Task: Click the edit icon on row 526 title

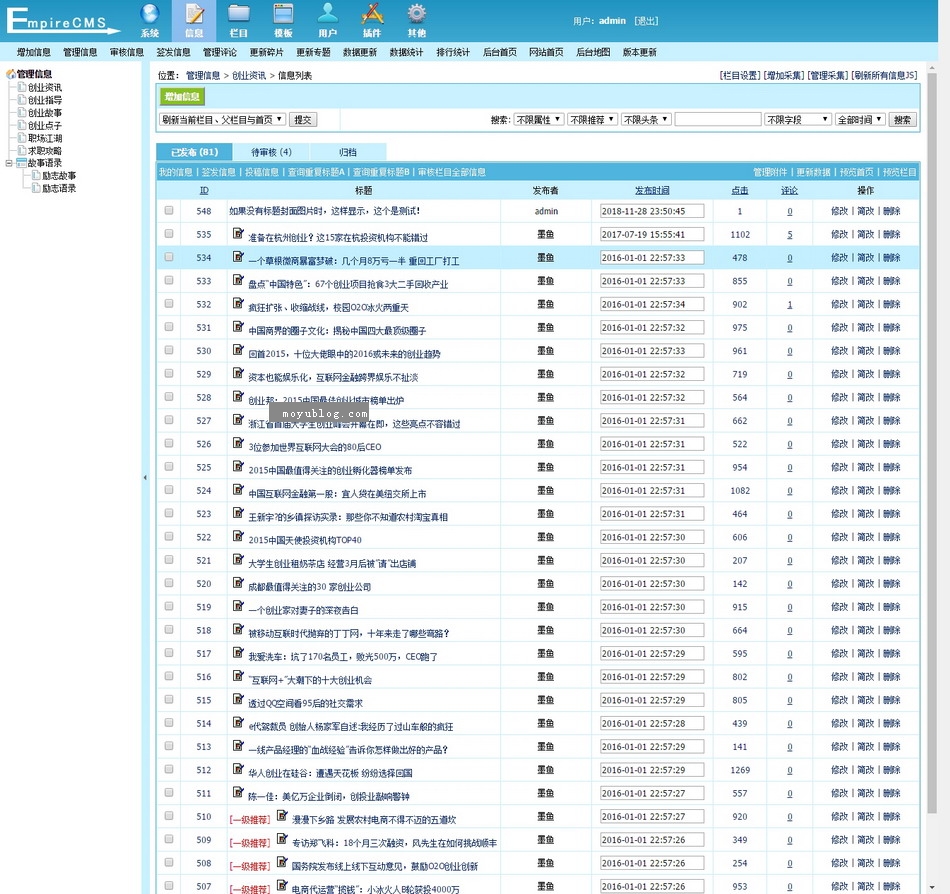Action: (238, 443)
